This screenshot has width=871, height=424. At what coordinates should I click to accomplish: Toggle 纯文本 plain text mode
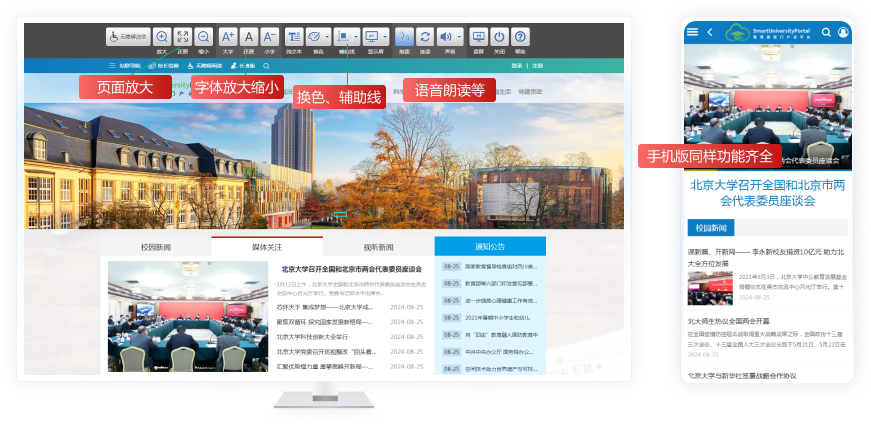click(294, 37)
